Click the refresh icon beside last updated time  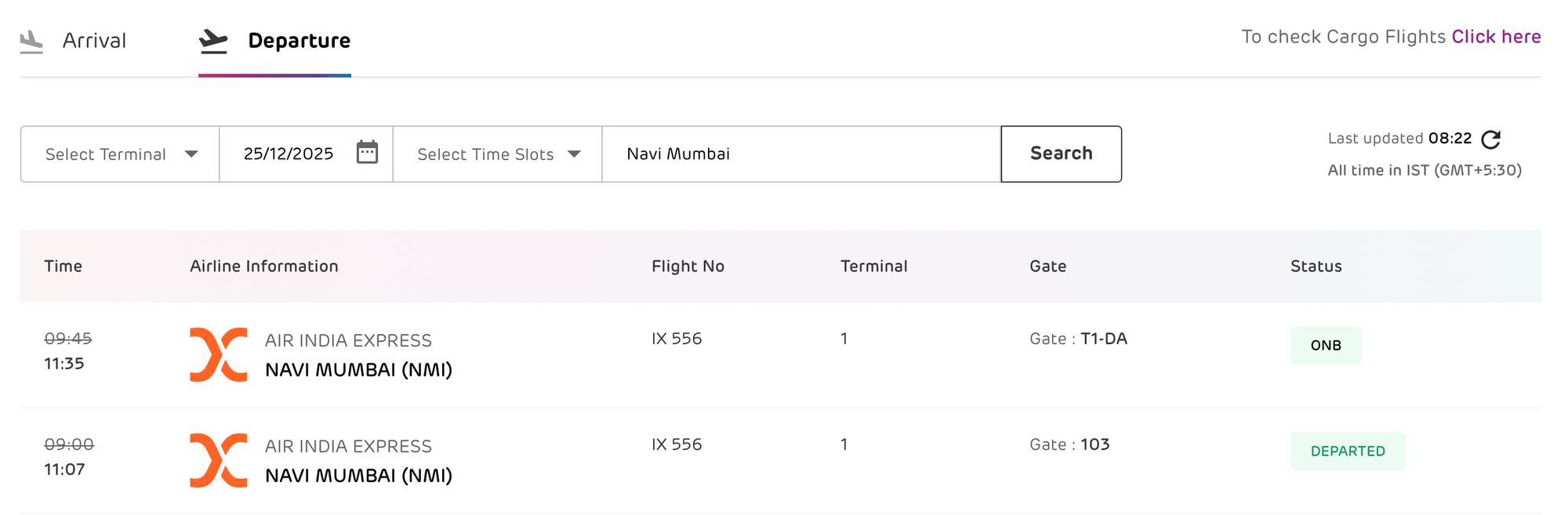[x=1492, y=138]
